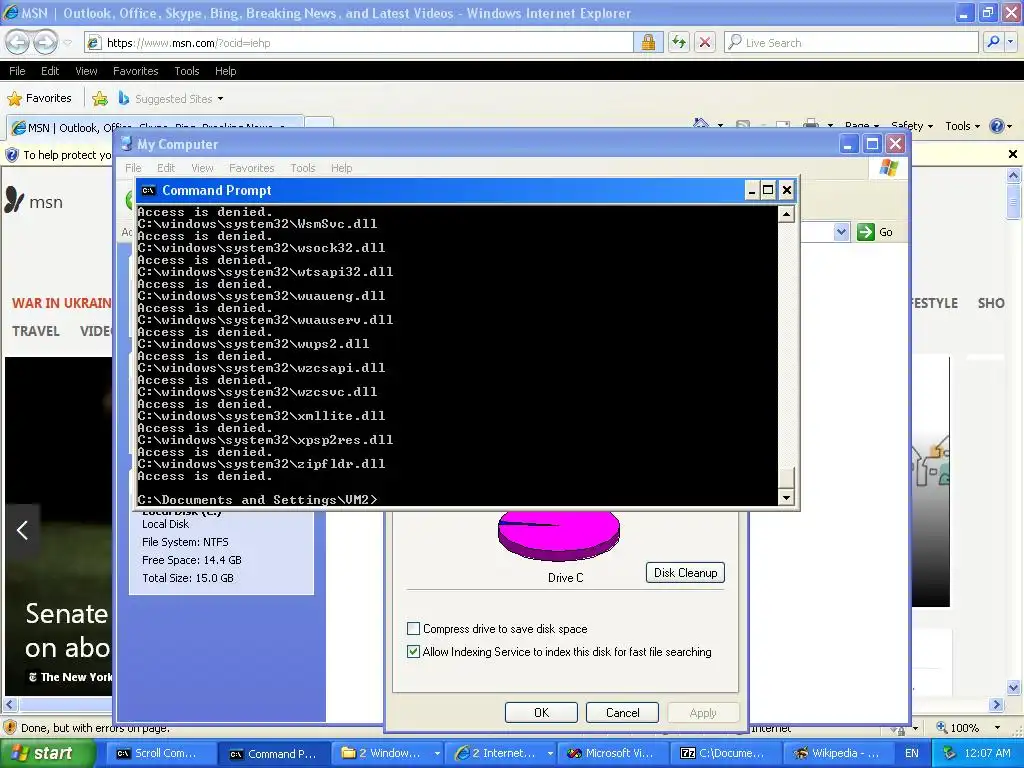Switch to Microsoft Vi... taskbar item
1024x768 pixels.
pos(615,753)
